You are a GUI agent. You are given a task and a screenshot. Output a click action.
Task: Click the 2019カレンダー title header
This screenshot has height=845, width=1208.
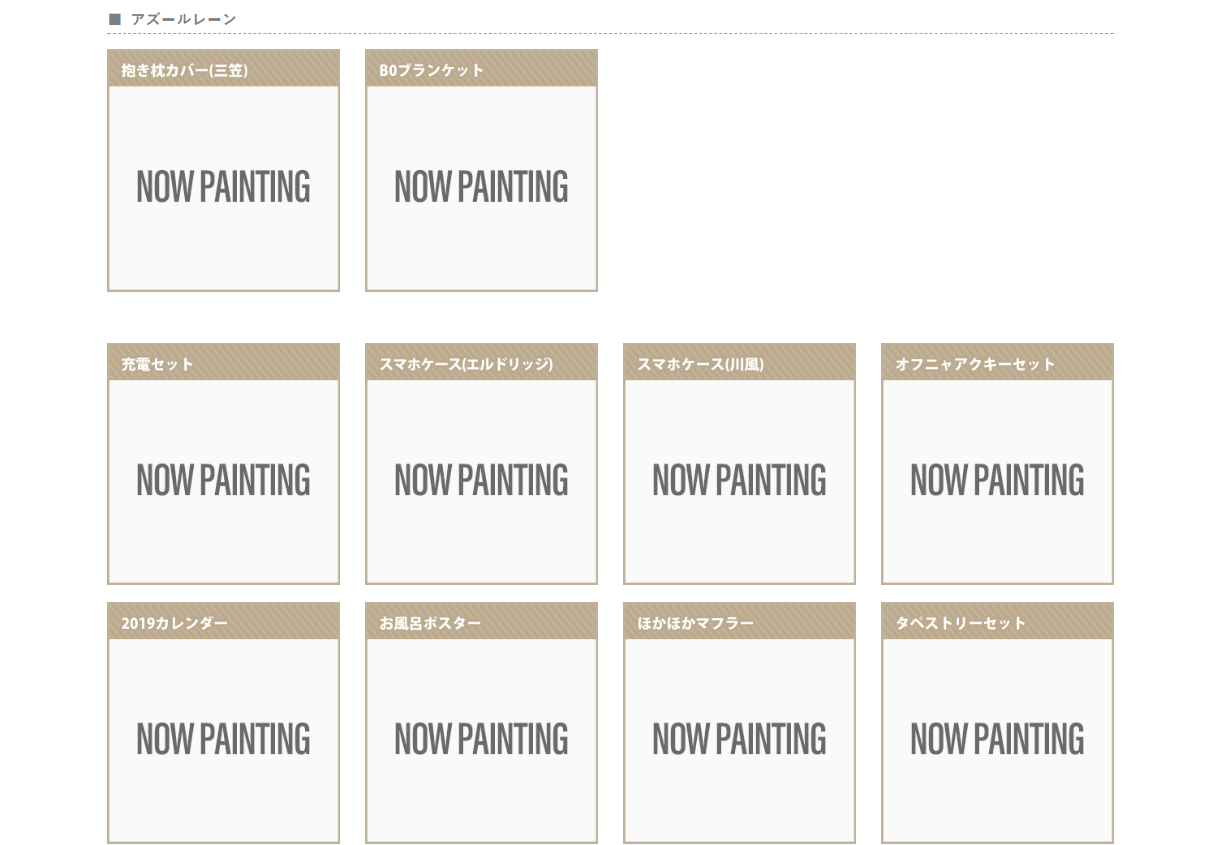(223, 622)
